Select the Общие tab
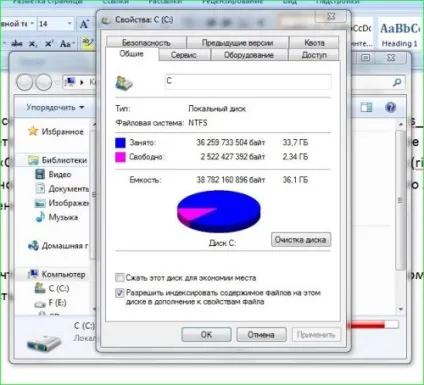 [132, 54]
